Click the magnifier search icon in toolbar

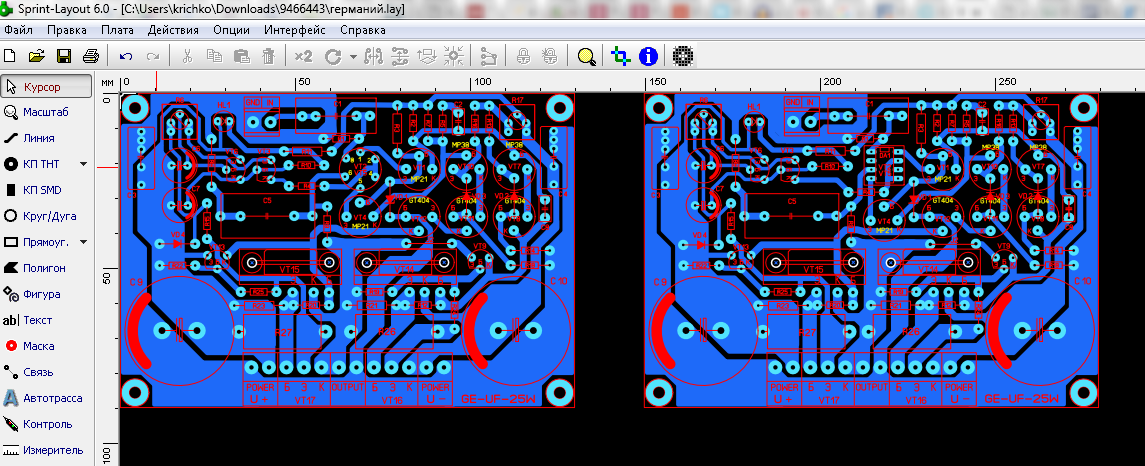click(586, 56)
